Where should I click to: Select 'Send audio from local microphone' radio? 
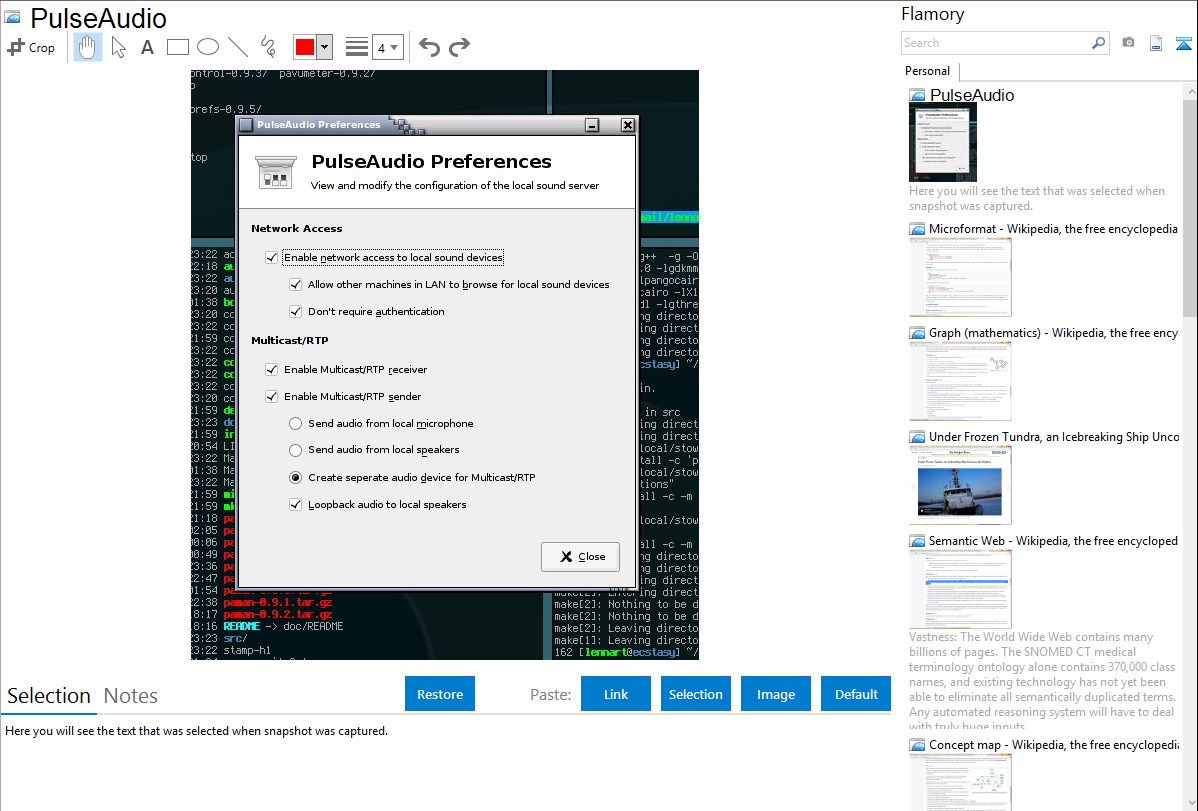[x=296, y=424]
